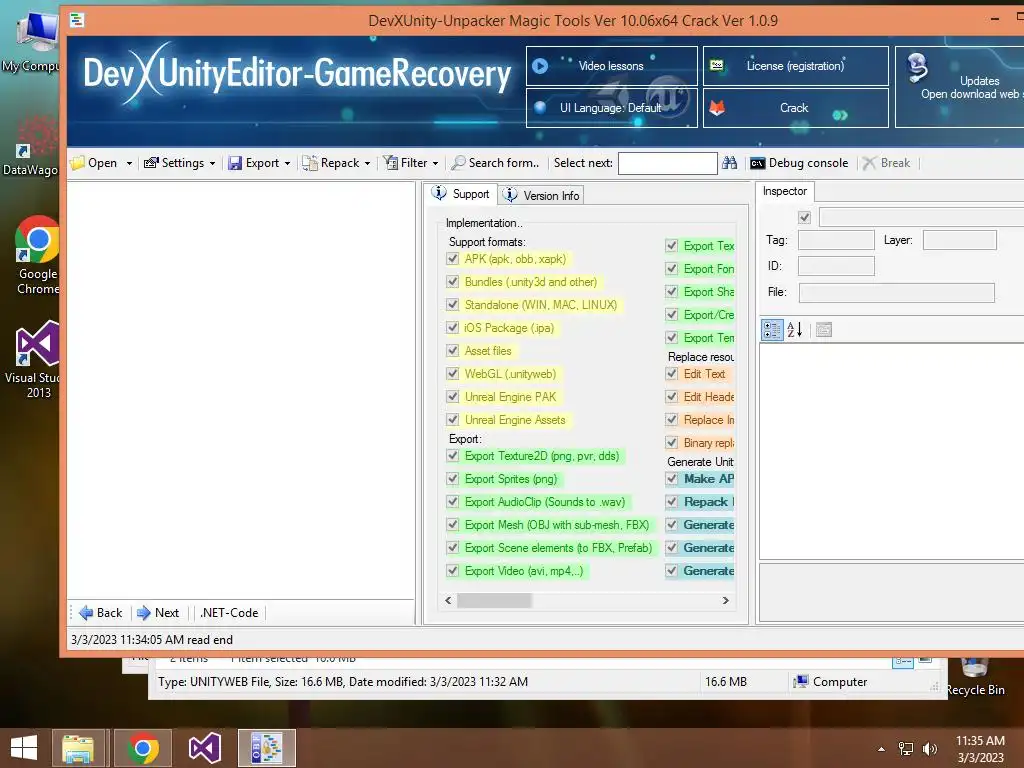Show hidden tray icons arrow
This screenshot has height=768, width=1024.
882,749
